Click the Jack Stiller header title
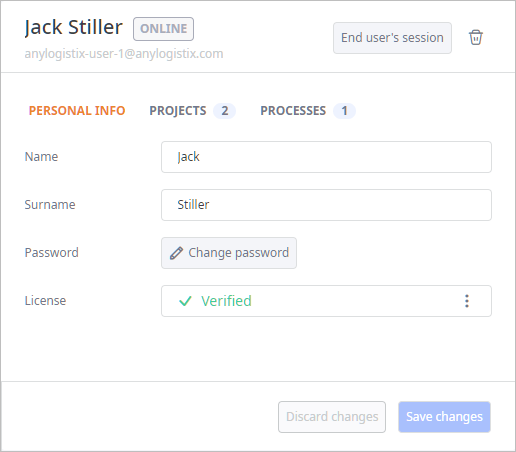 [74, 27]
